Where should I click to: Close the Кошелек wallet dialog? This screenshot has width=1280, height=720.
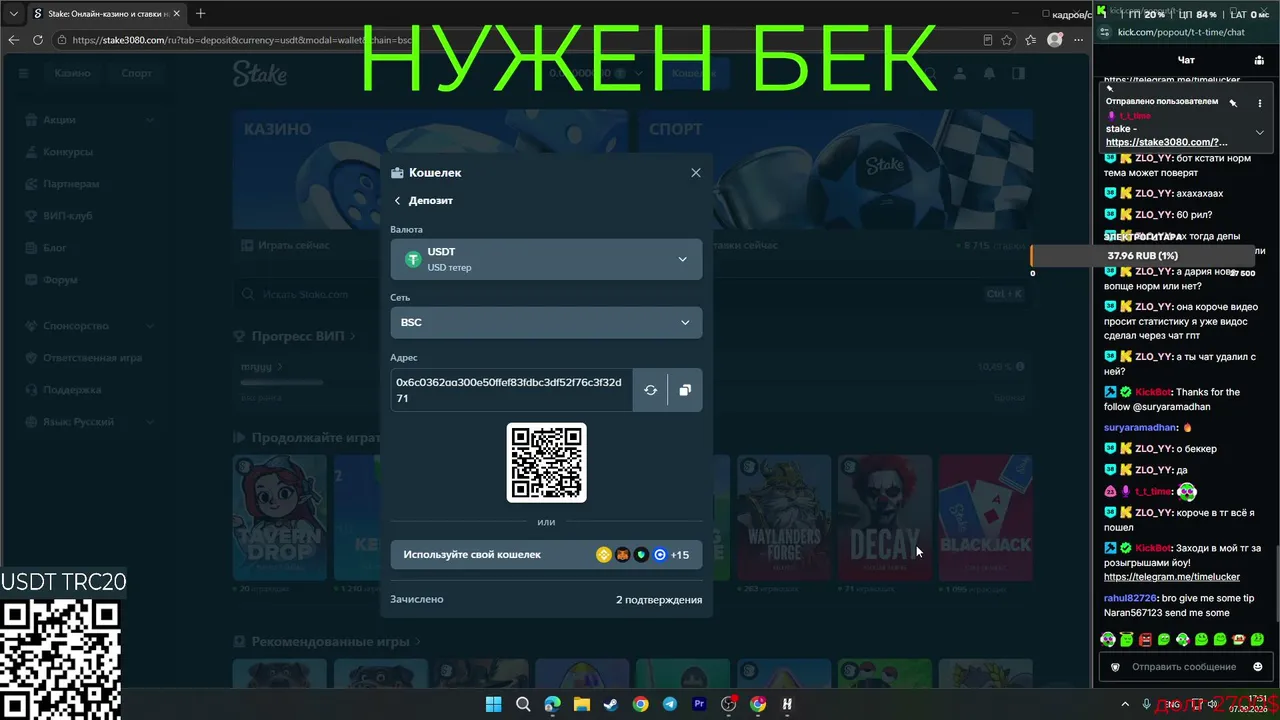click(x=696, y=173)
